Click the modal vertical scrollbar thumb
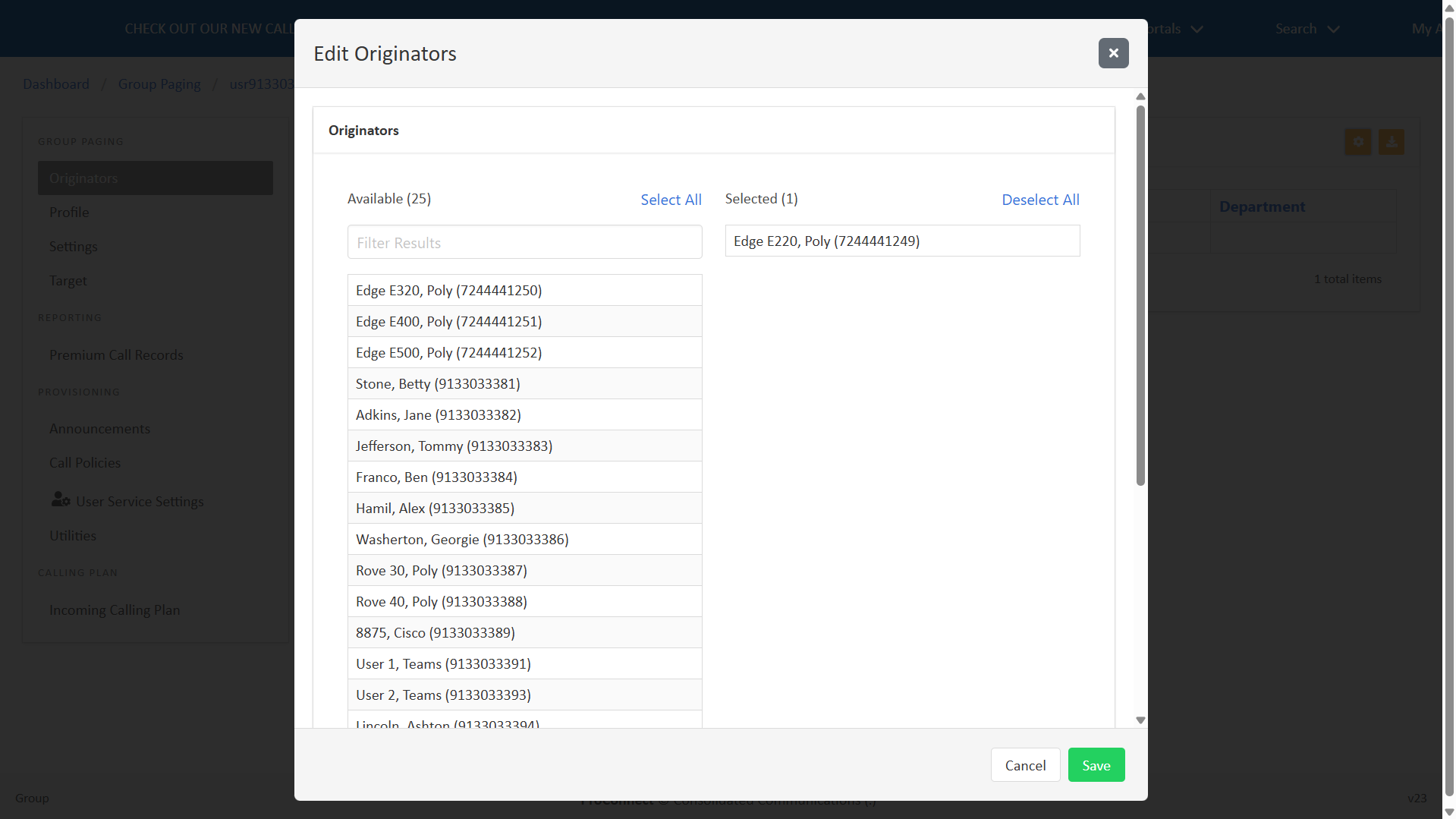The image size is (1456, 819). click(x=1140, y=296)
